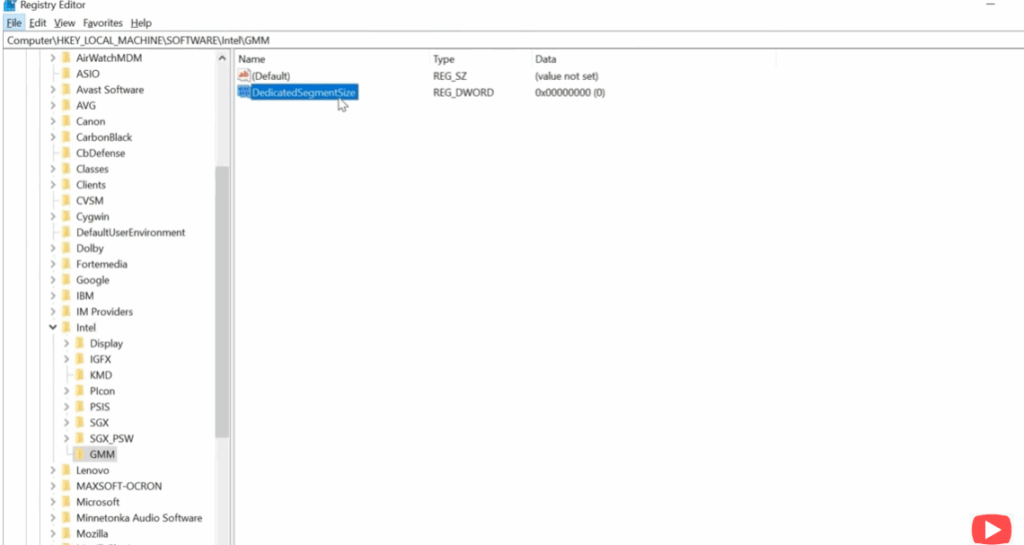Click the DedicatedSegmentSize DWORD value icon

[x=244, y=92]
